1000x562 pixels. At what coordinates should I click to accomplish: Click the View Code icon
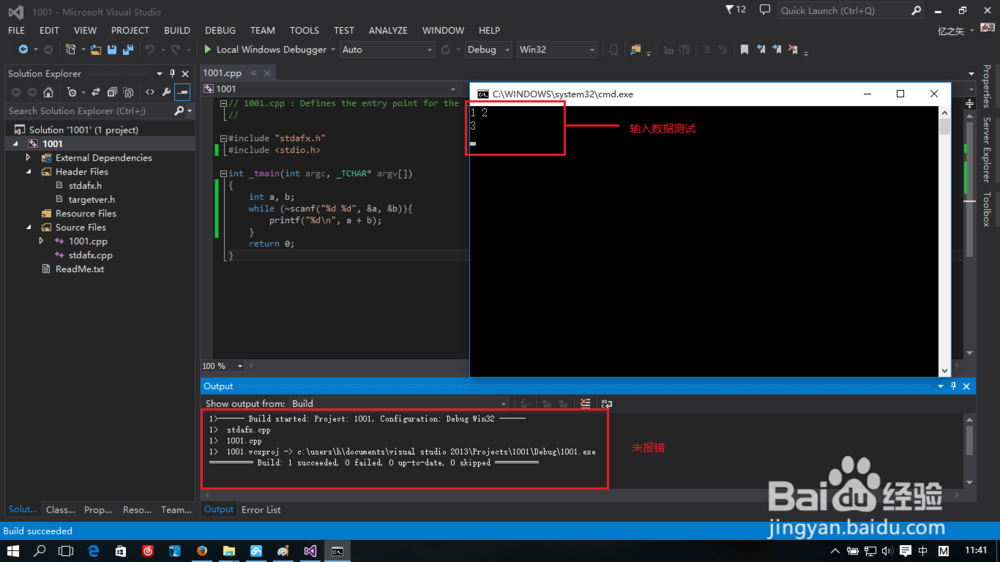(x=150, y=92)
